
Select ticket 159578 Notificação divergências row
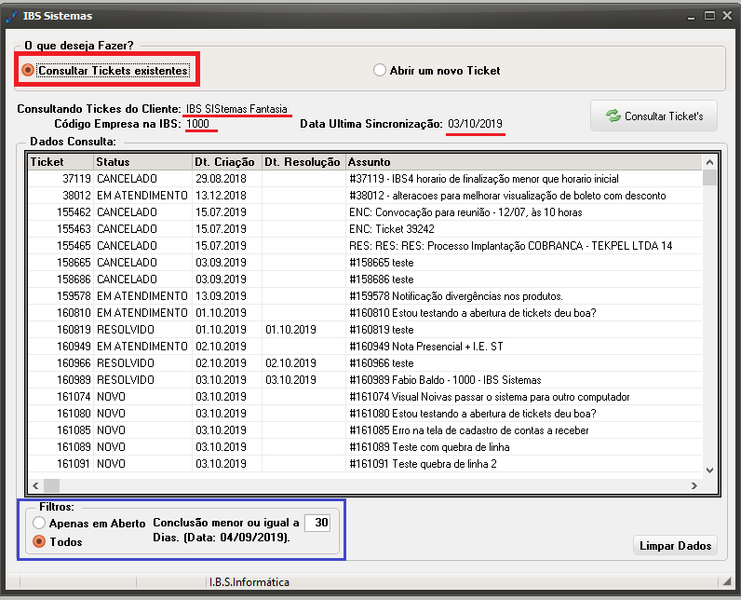(x=365, y=296)
